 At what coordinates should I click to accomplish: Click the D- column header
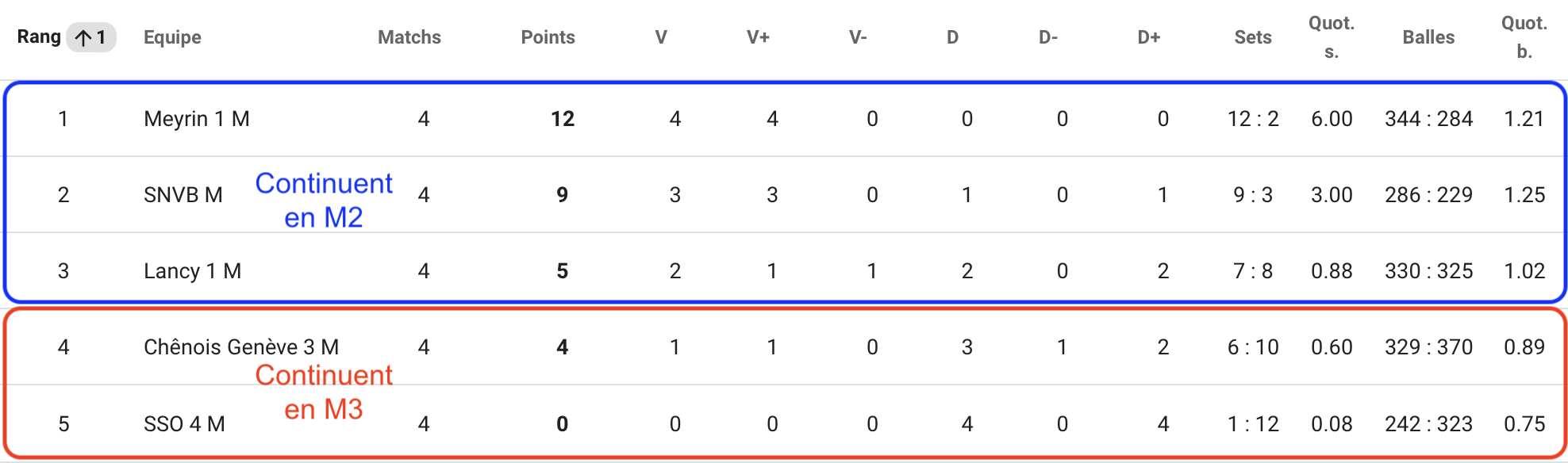(x=1048, y=37)
